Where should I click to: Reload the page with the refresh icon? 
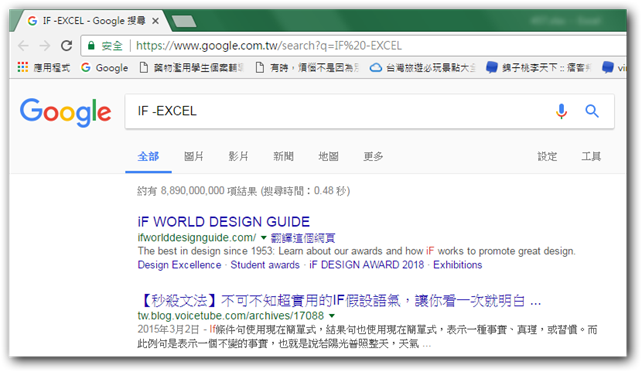(x=66, y=45)
